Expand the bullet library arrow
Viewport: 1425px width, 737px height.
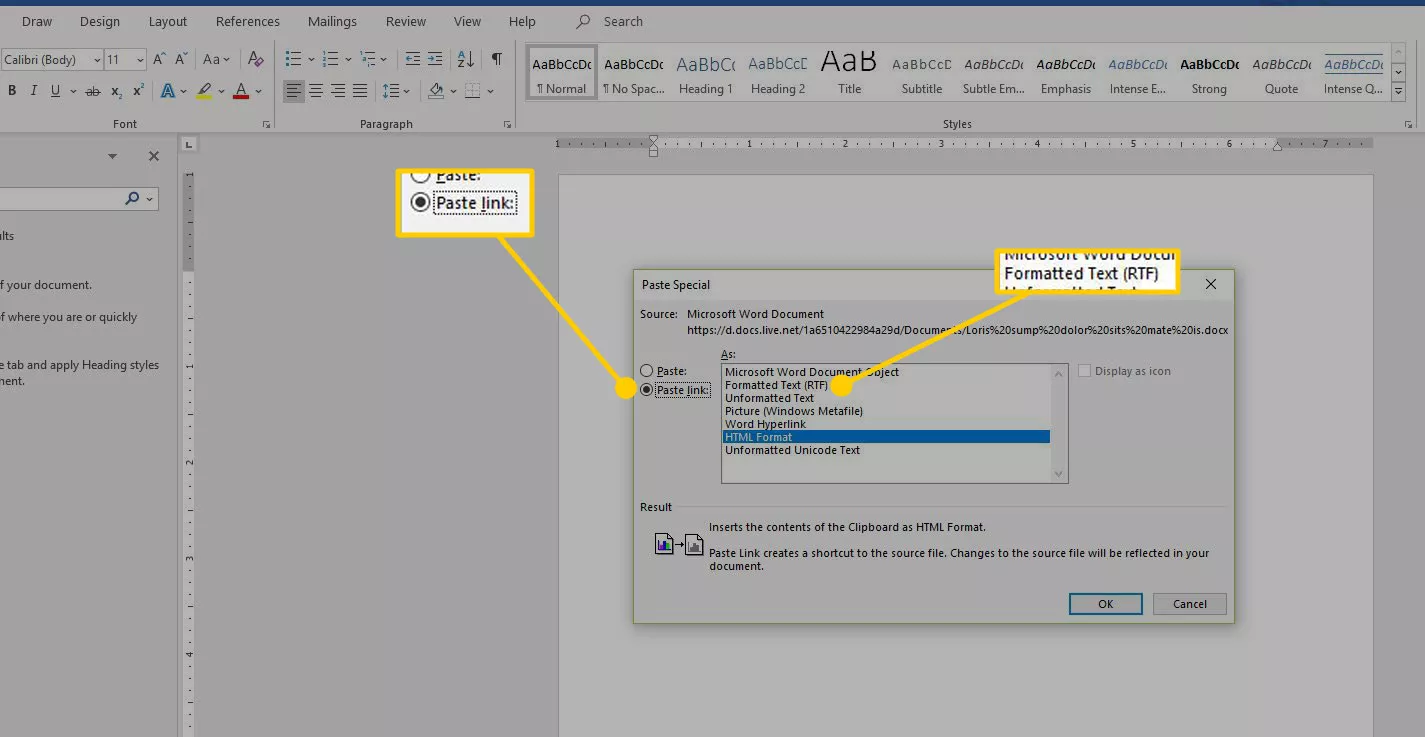coord(311,60)
